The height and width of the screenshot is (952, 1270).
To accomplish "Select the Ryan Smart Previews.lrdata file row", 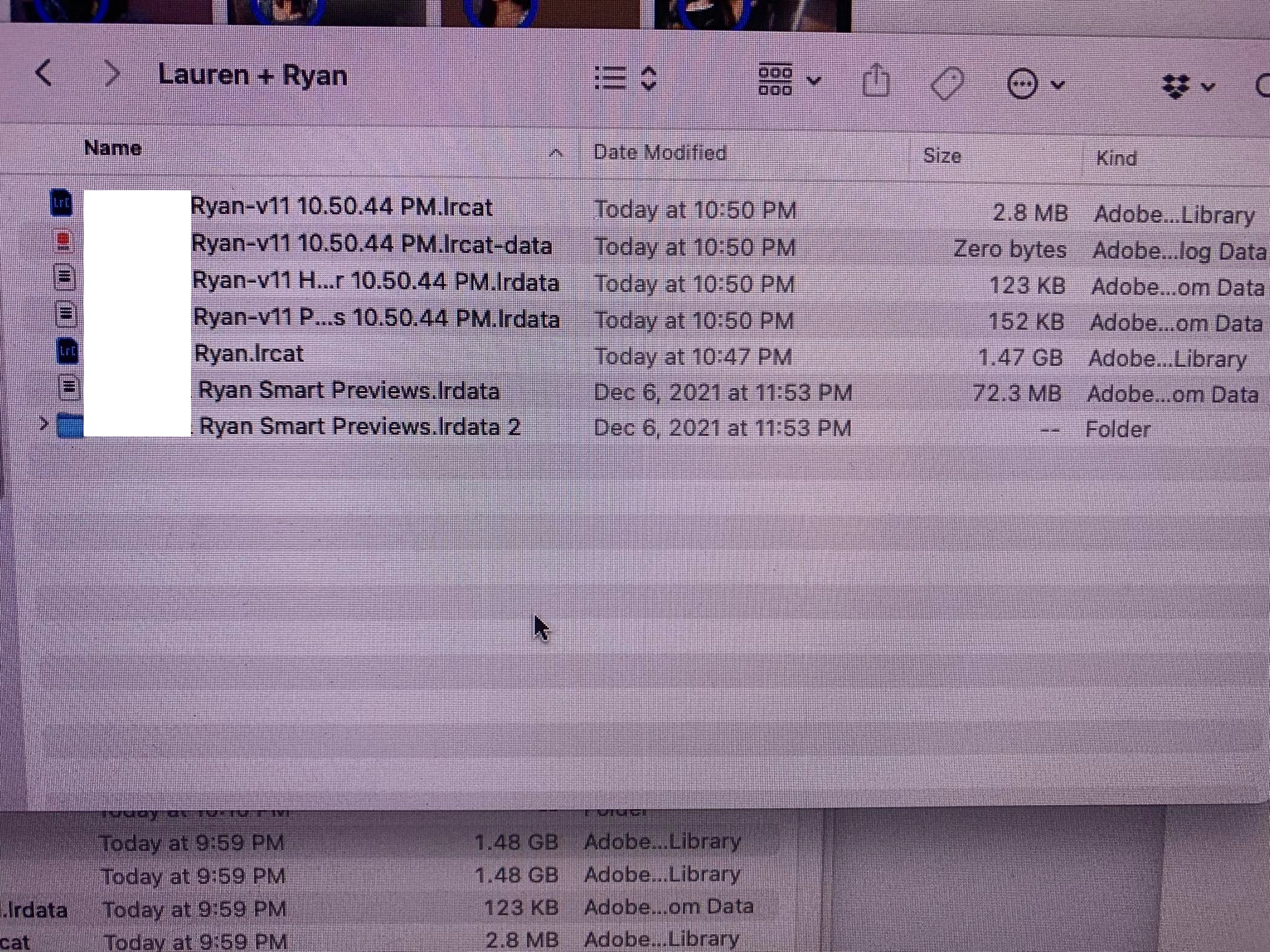I will pos(349,390).
